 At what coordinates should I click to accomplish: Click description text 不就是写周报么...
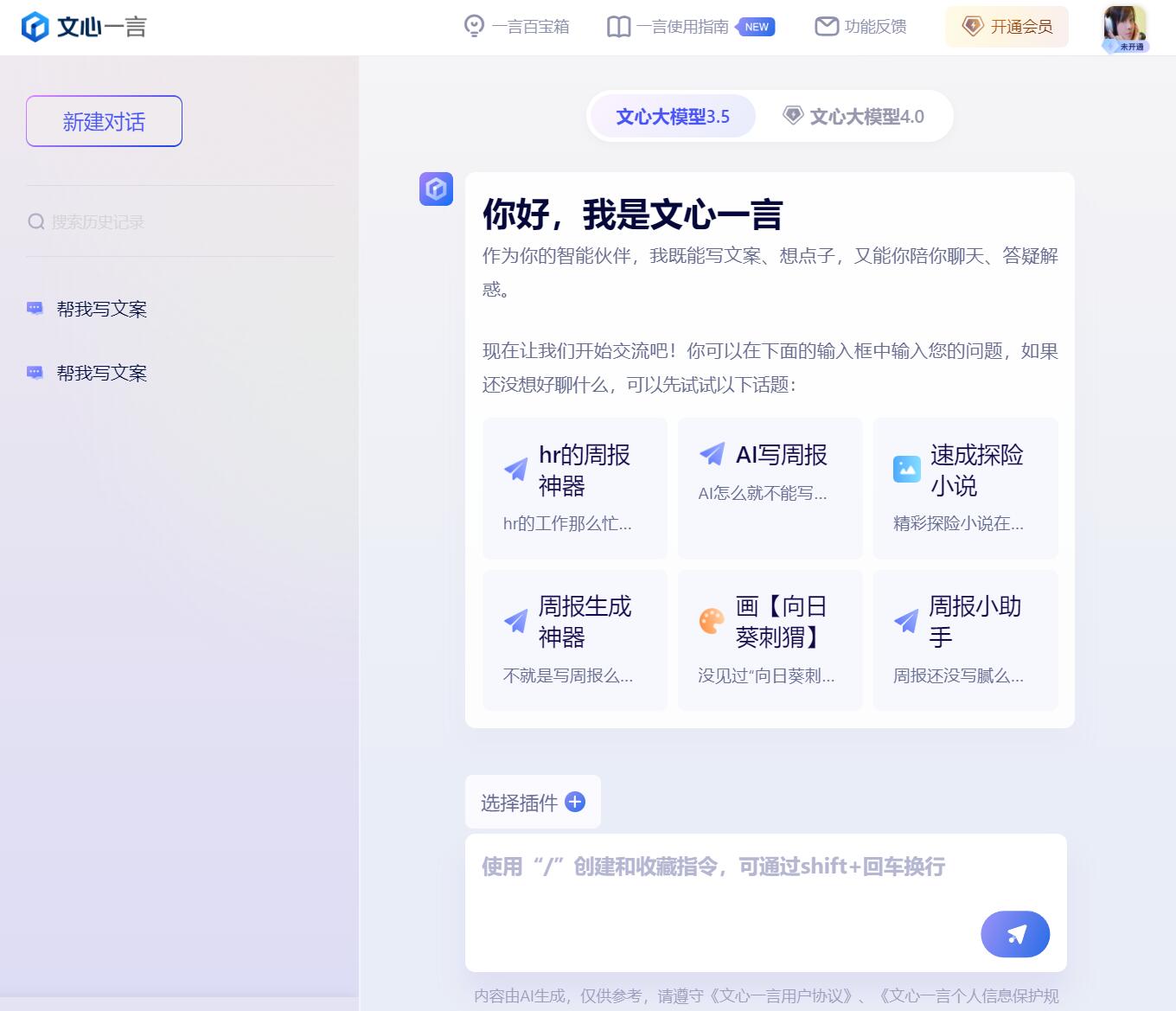tap(568, 675)
